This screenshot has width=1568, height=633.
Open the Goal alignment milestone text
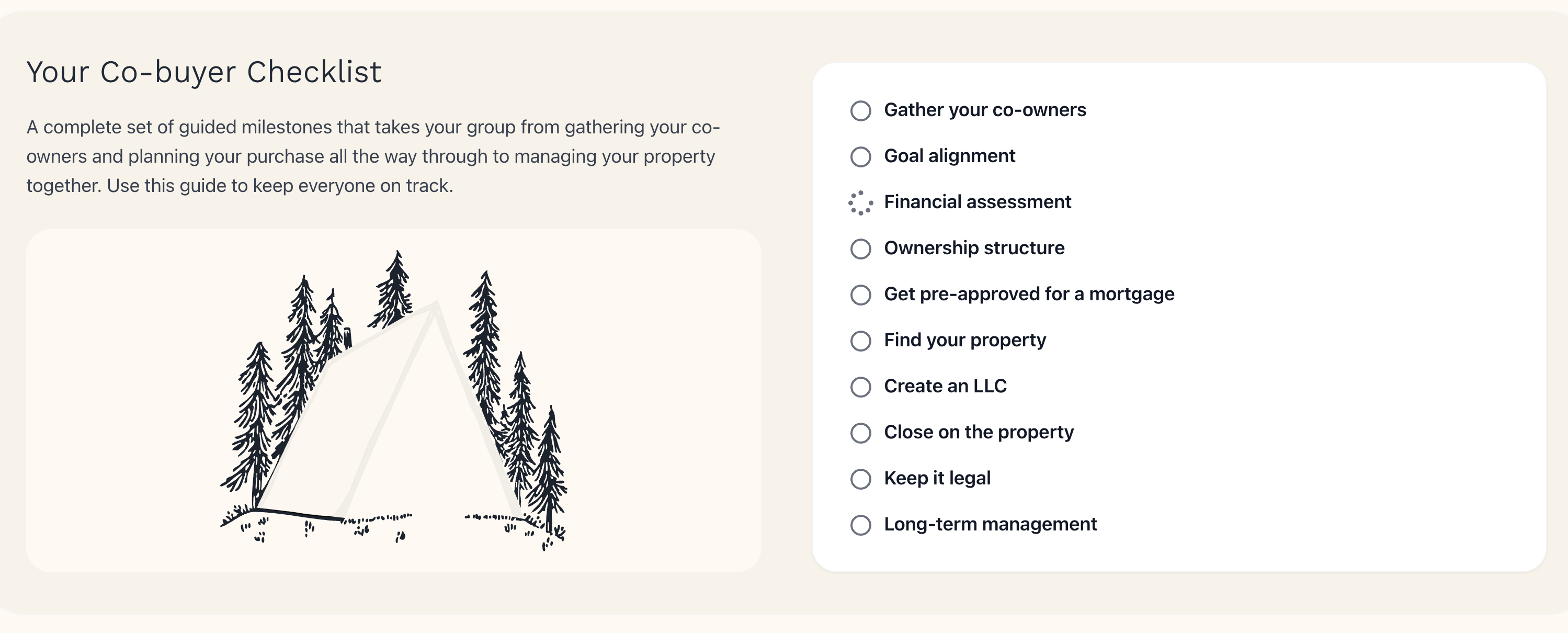(949, 156)
